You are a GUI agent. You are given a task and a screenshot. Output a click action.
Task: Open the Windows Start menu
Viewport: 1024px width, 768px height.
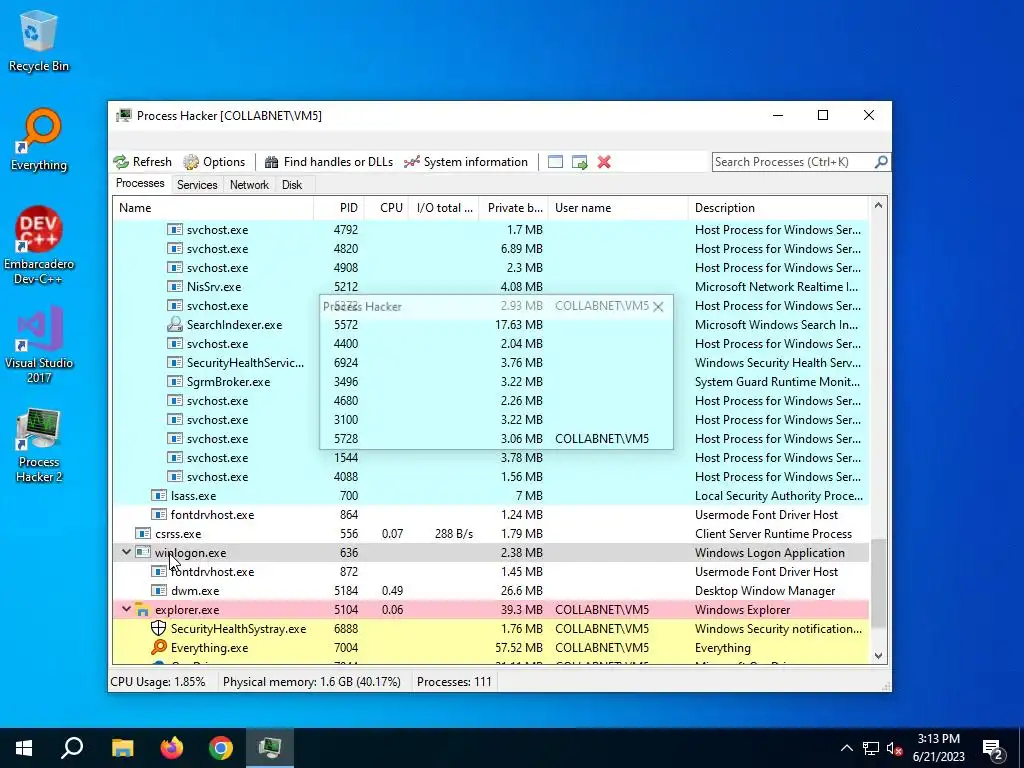(x=24, y=748)
